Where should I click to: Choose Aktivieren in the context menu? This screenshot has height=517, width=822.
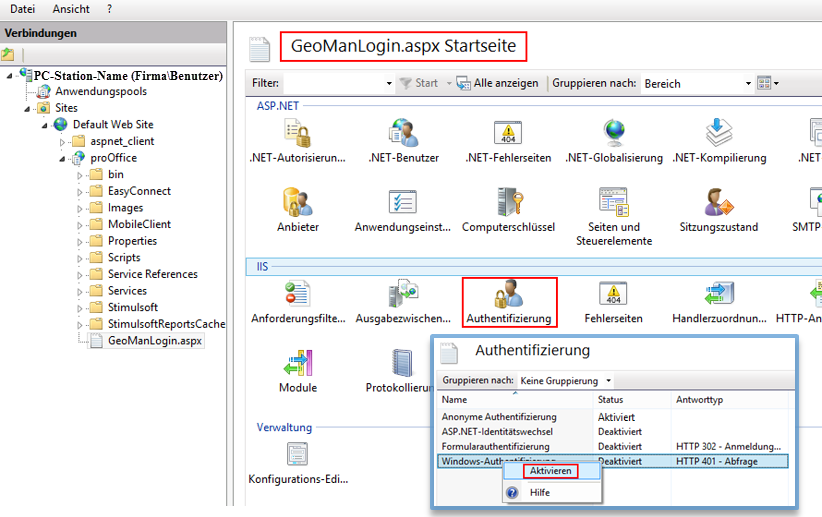[x=550, y=471]
